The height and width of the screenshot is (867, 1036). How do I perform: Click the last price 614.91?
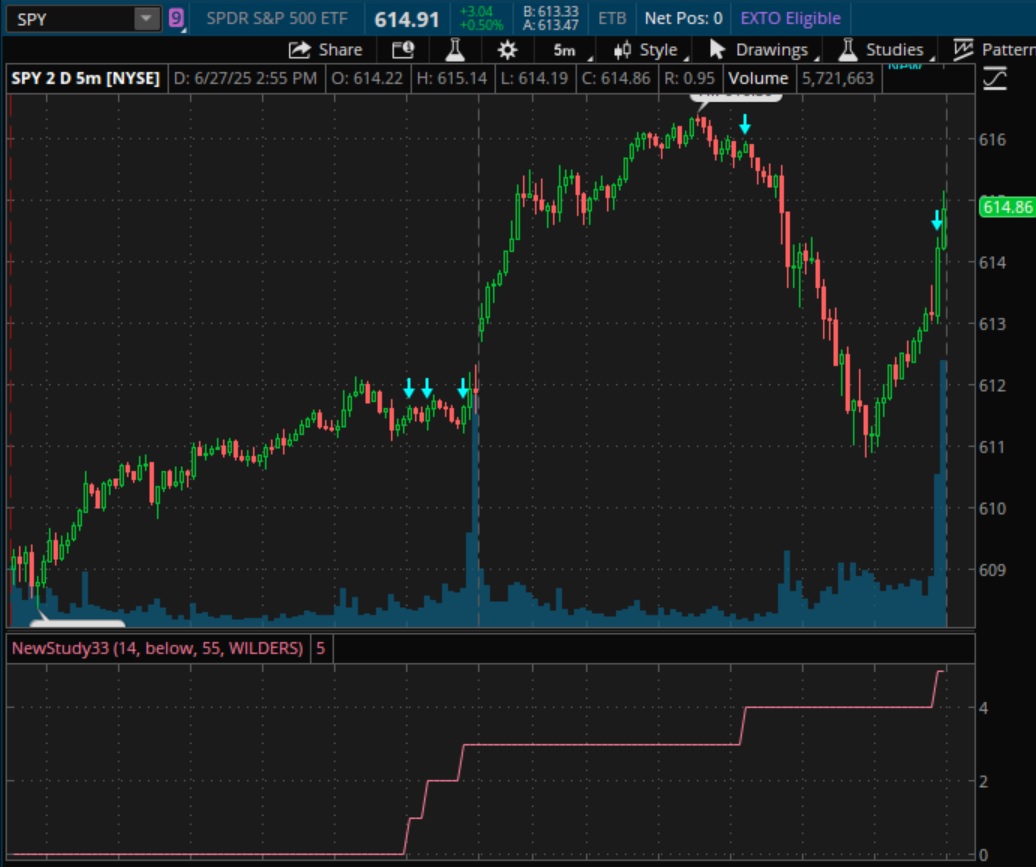tap(406, 20)
